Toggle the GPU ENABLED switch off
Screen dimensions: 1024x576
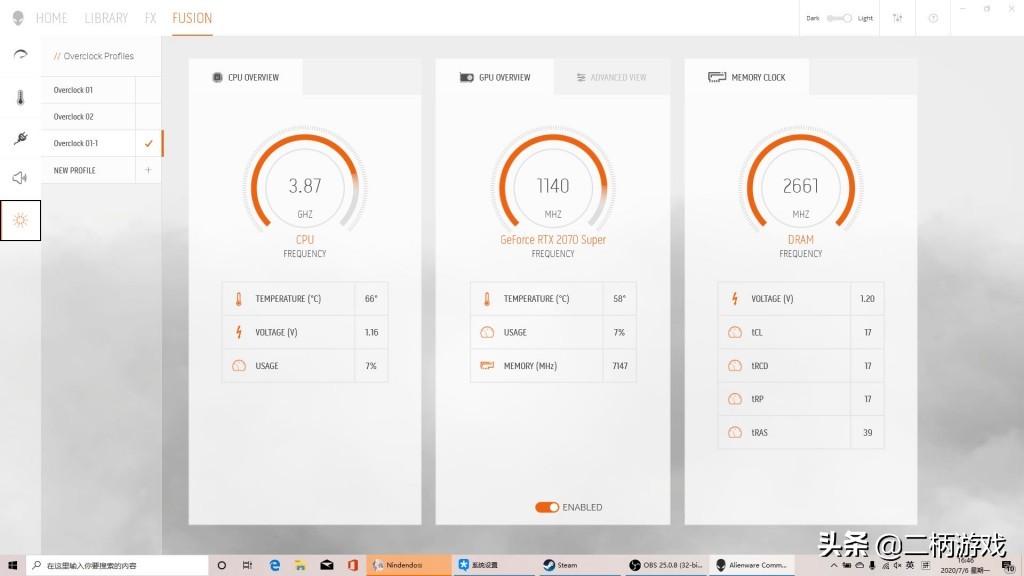(547, 507)
